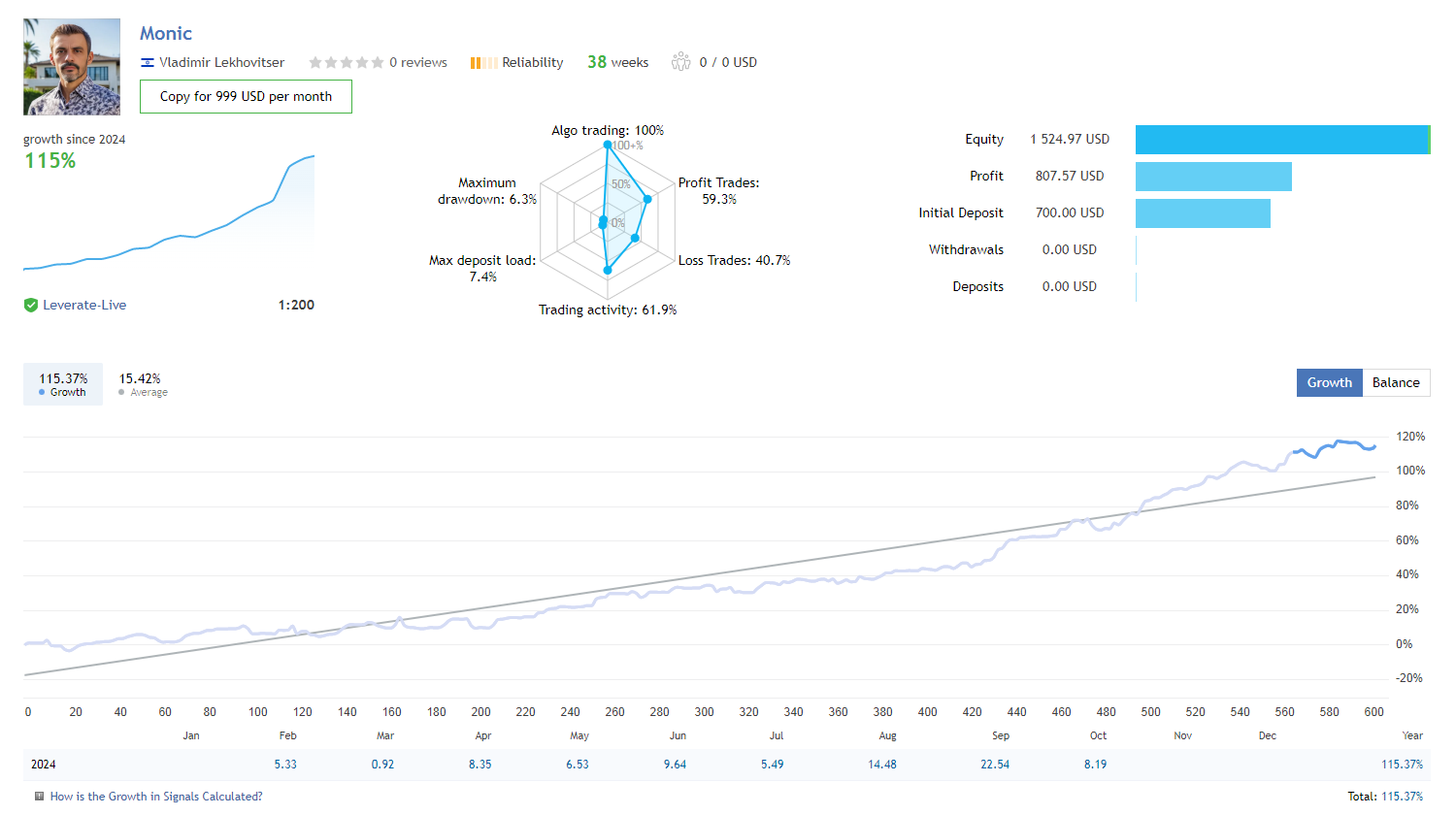Viewport: 1456px width, 815px height.
Task: Open How is the Growth calculated link
Action: pyautogui.click(x=156, y=797)
